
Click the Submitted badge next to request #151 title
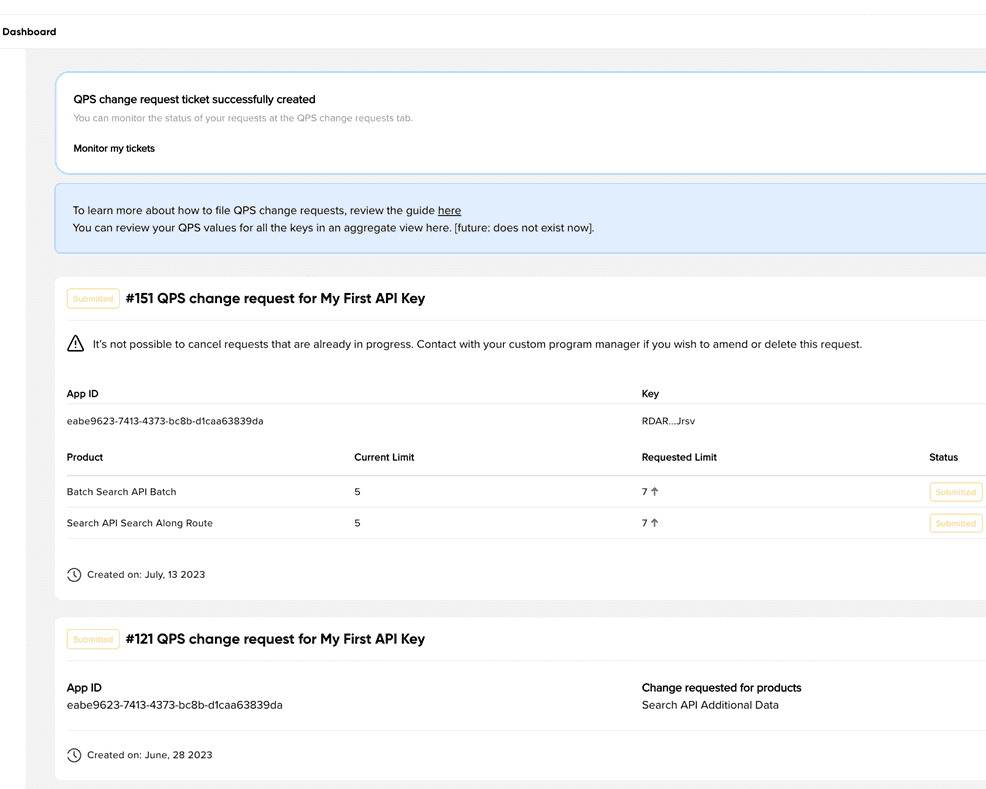click(x=93, y=299)
